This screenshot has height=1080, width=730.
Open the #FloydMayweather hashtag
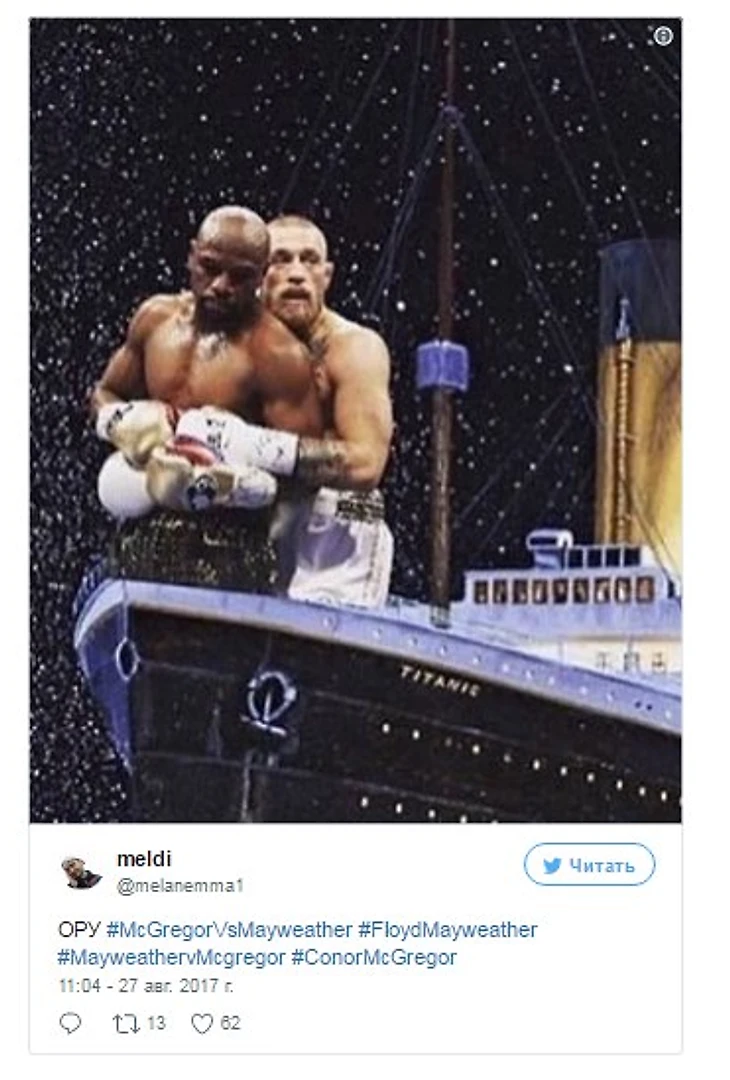448,930
